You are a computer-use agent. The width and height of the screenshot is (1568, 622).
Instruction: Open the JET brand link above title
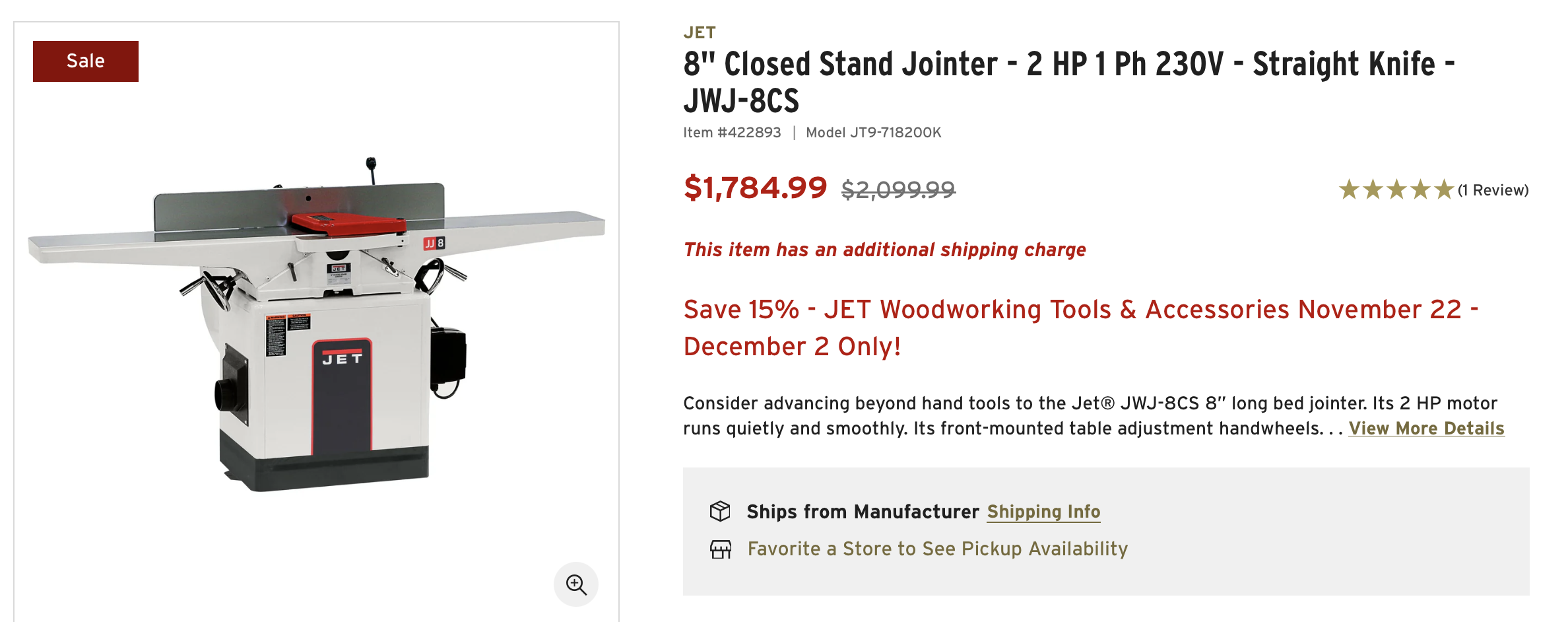700,32
